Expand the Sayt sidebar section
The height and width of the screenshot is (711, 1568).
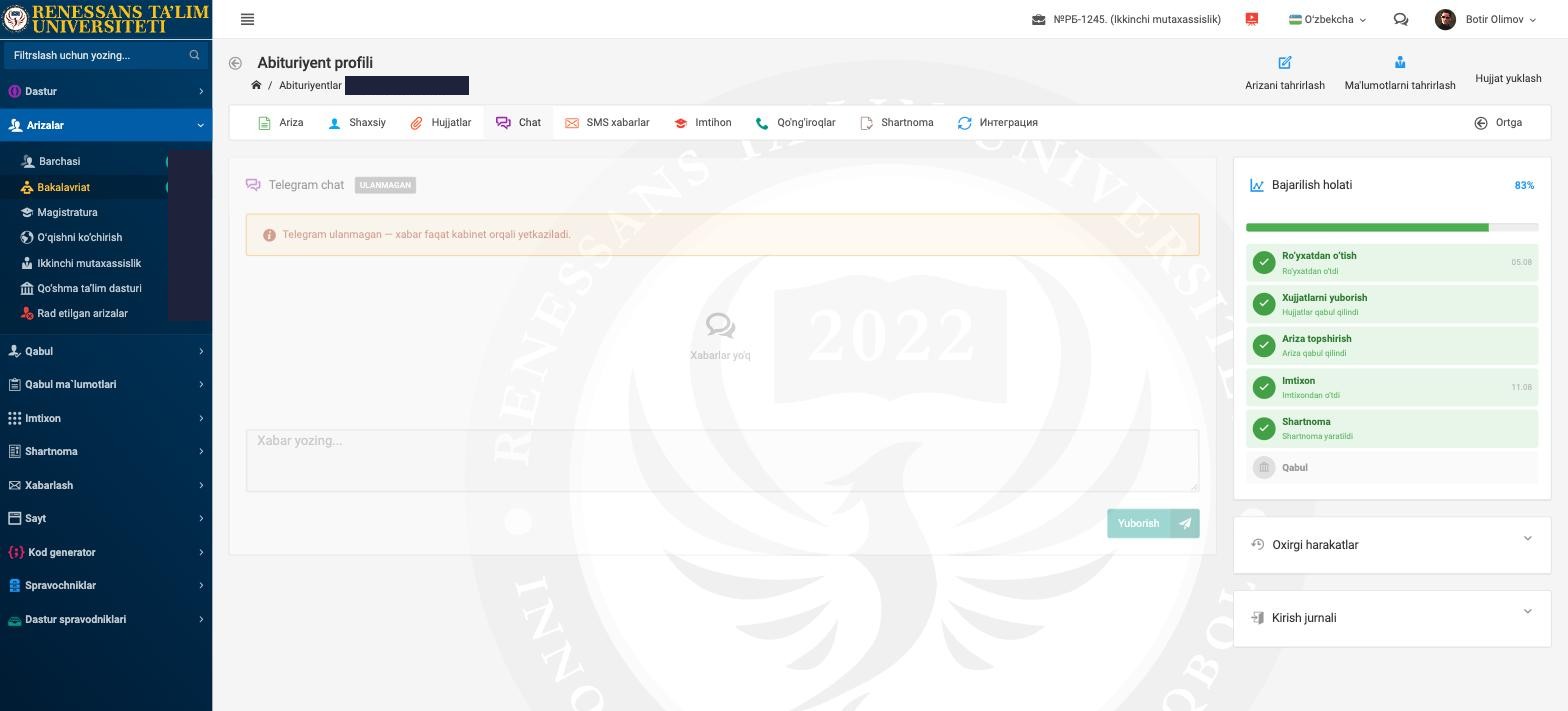(106, 518)
